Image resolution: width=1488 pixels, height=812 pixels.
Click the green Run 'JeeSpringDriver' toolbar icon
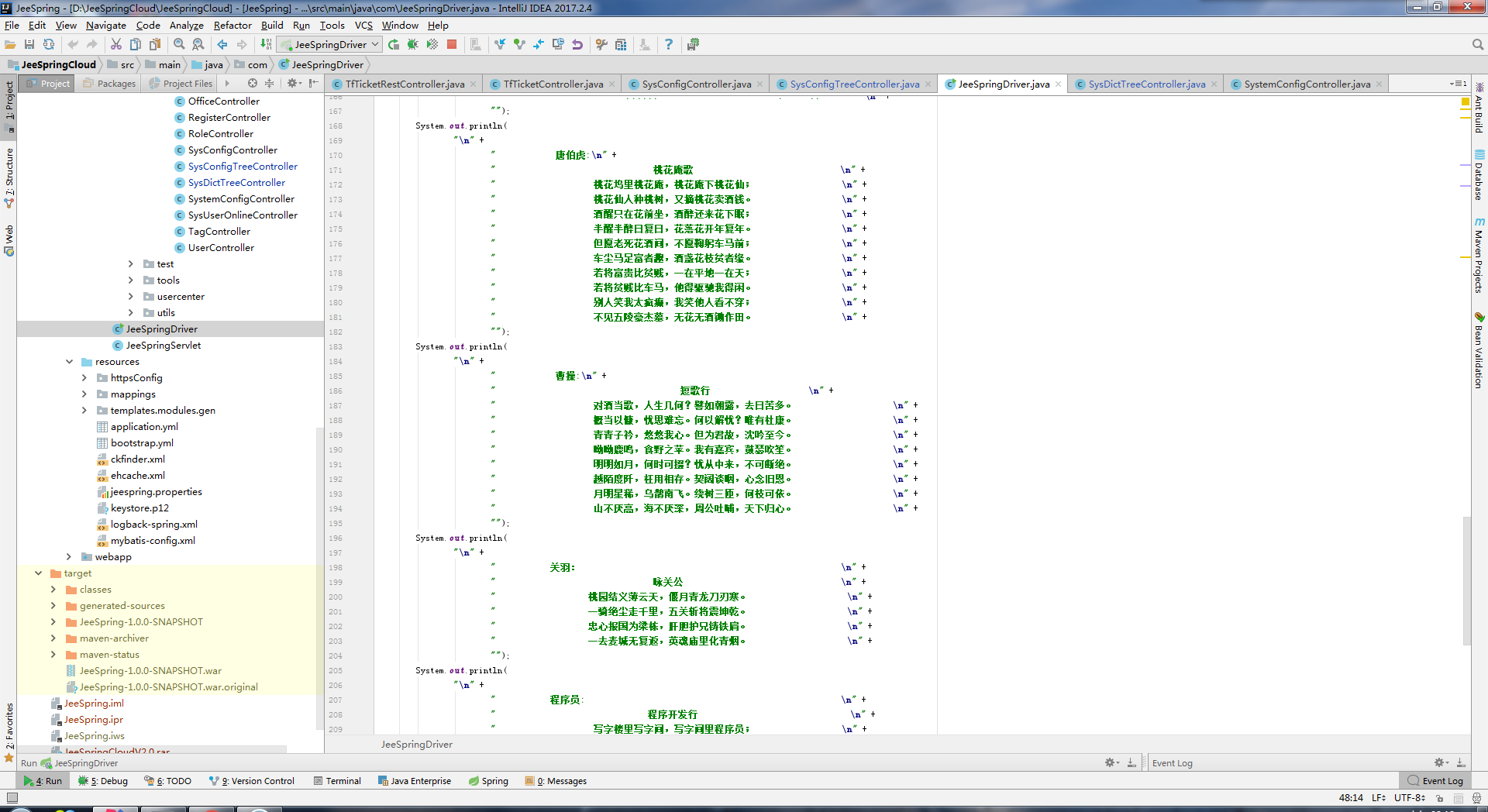pos(394,45)
